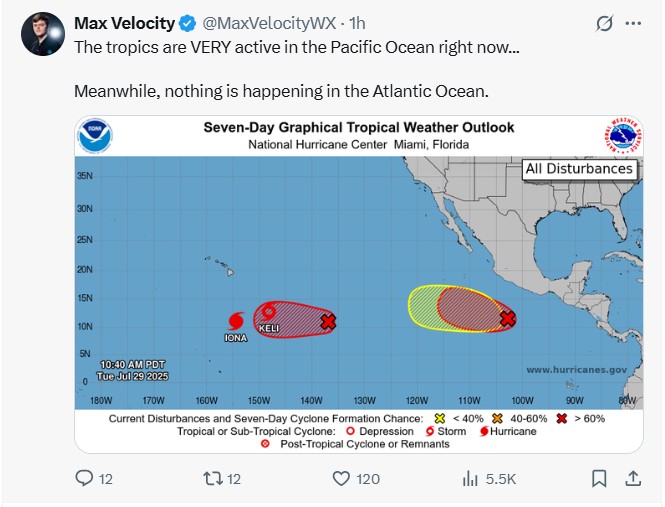
Task: Click the yellow hatched formation area
Action: (423, 307)
